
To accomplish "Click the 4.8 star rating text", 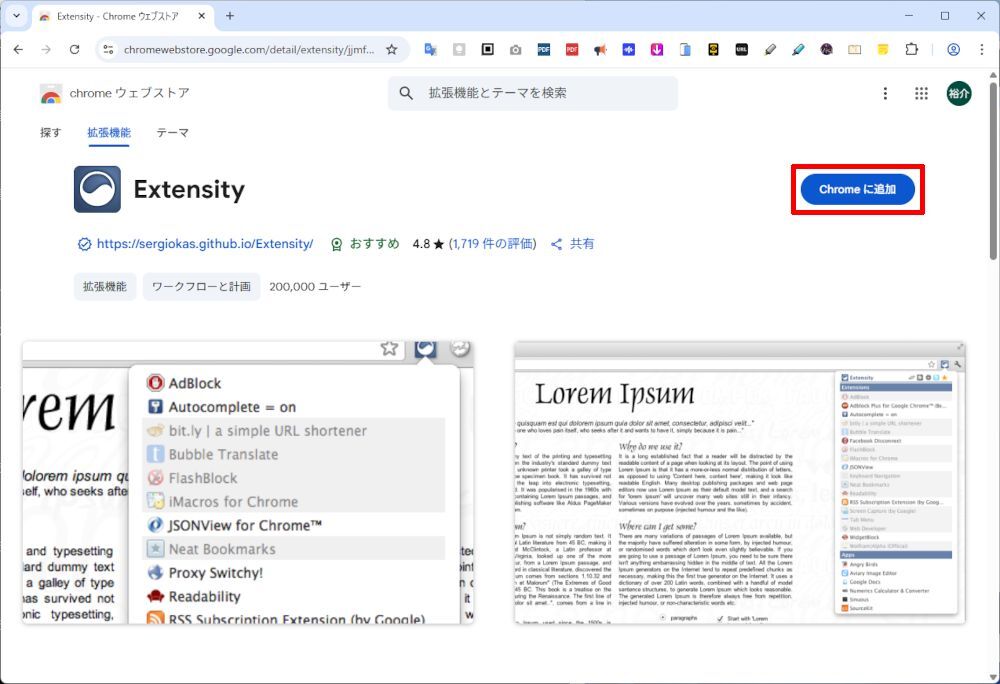I will 428,244.
